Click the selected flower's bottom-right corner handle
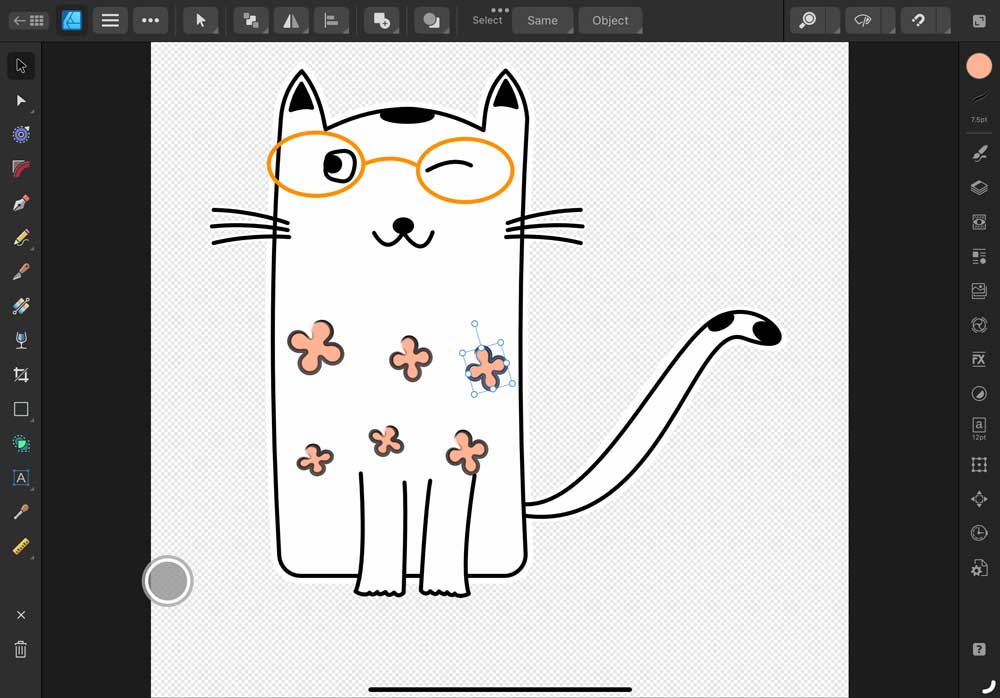 point(513,383)
